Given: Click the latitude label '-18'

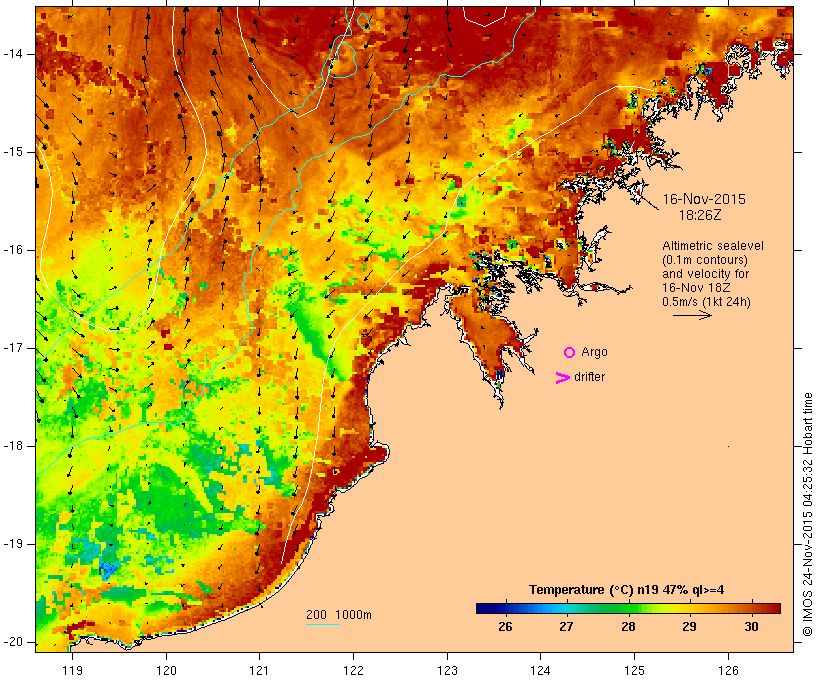Looking at the screenshot, I should pos(13,446).
